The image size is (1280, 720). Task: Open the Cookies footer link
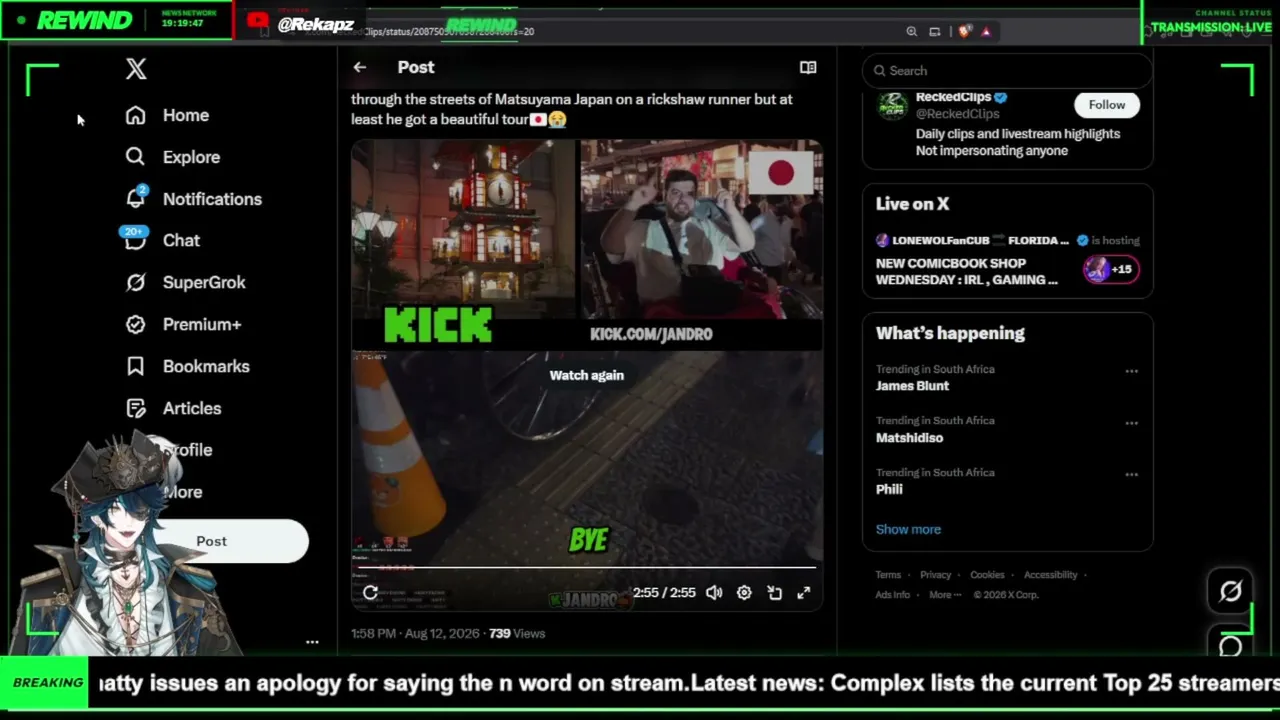[987, 575]
